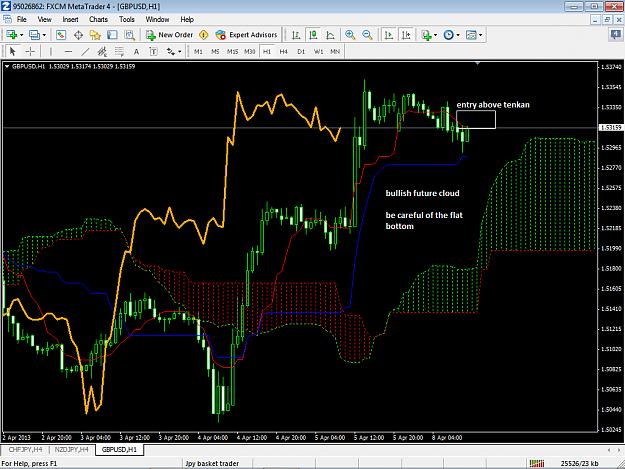Open the chat notification icon at far right
625x469 pixels.
[615, 35]
